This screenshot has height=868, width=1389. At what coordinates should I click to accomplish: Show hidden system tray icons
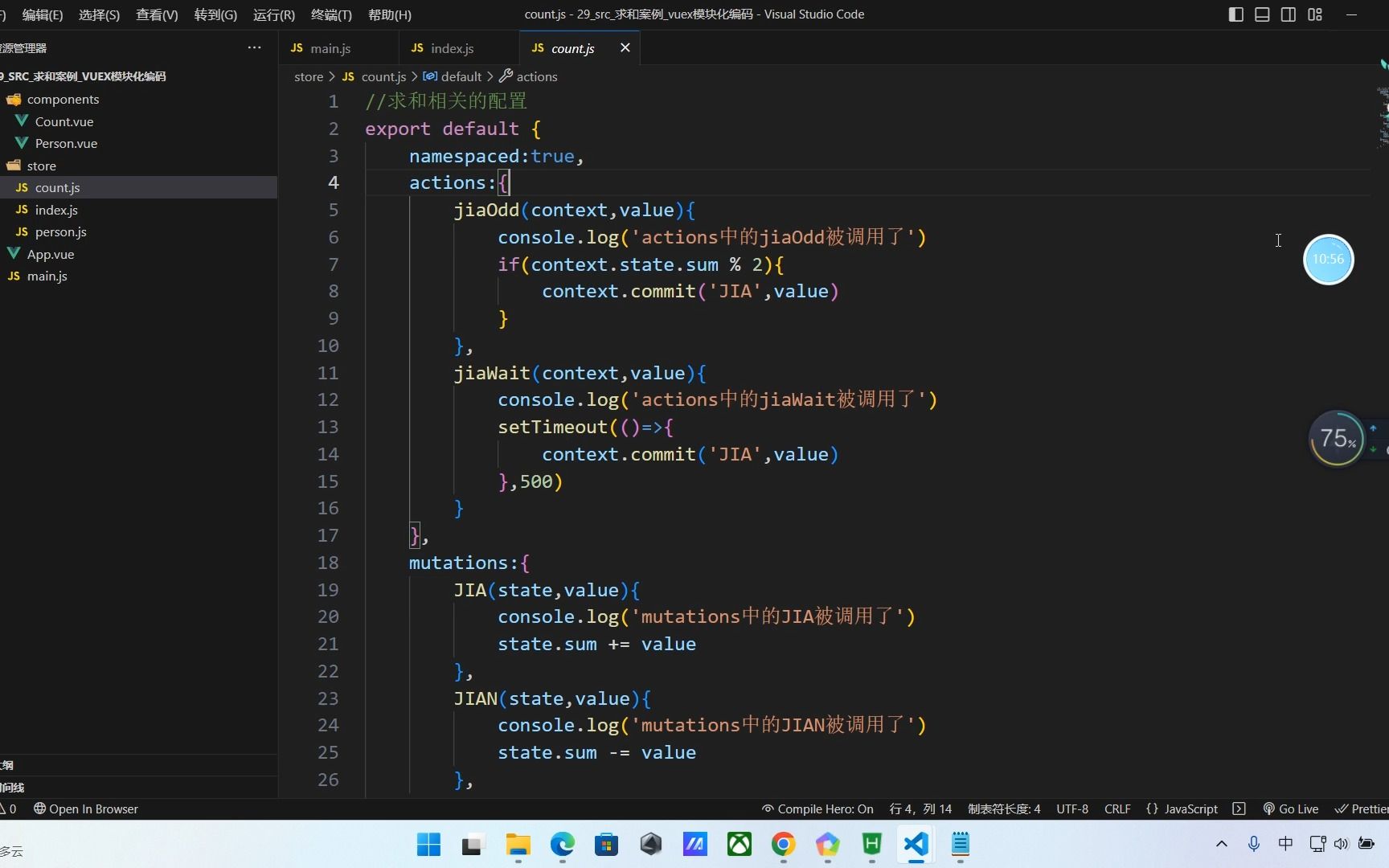tap(1222, 843)
